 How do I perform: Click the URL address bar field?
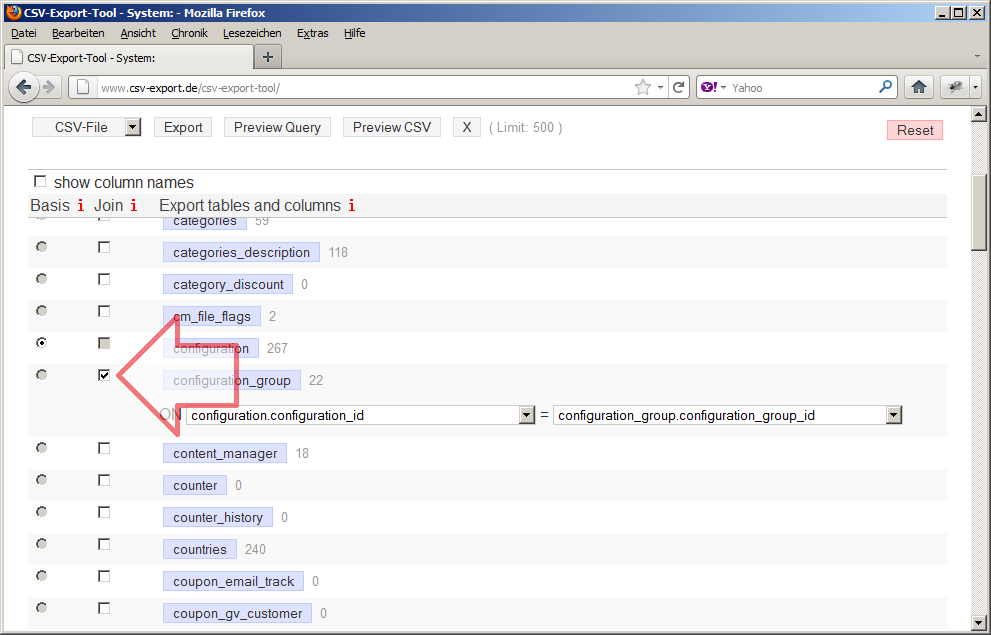pos(360,87)
